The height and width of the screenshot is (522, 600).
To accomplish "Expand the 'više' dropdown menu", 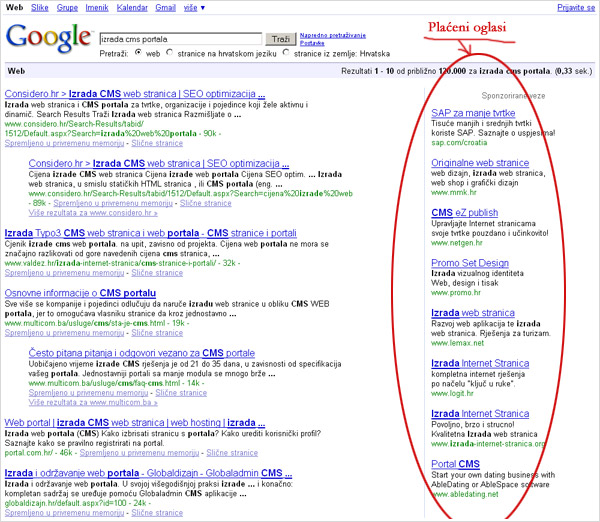I will [194, 7].
